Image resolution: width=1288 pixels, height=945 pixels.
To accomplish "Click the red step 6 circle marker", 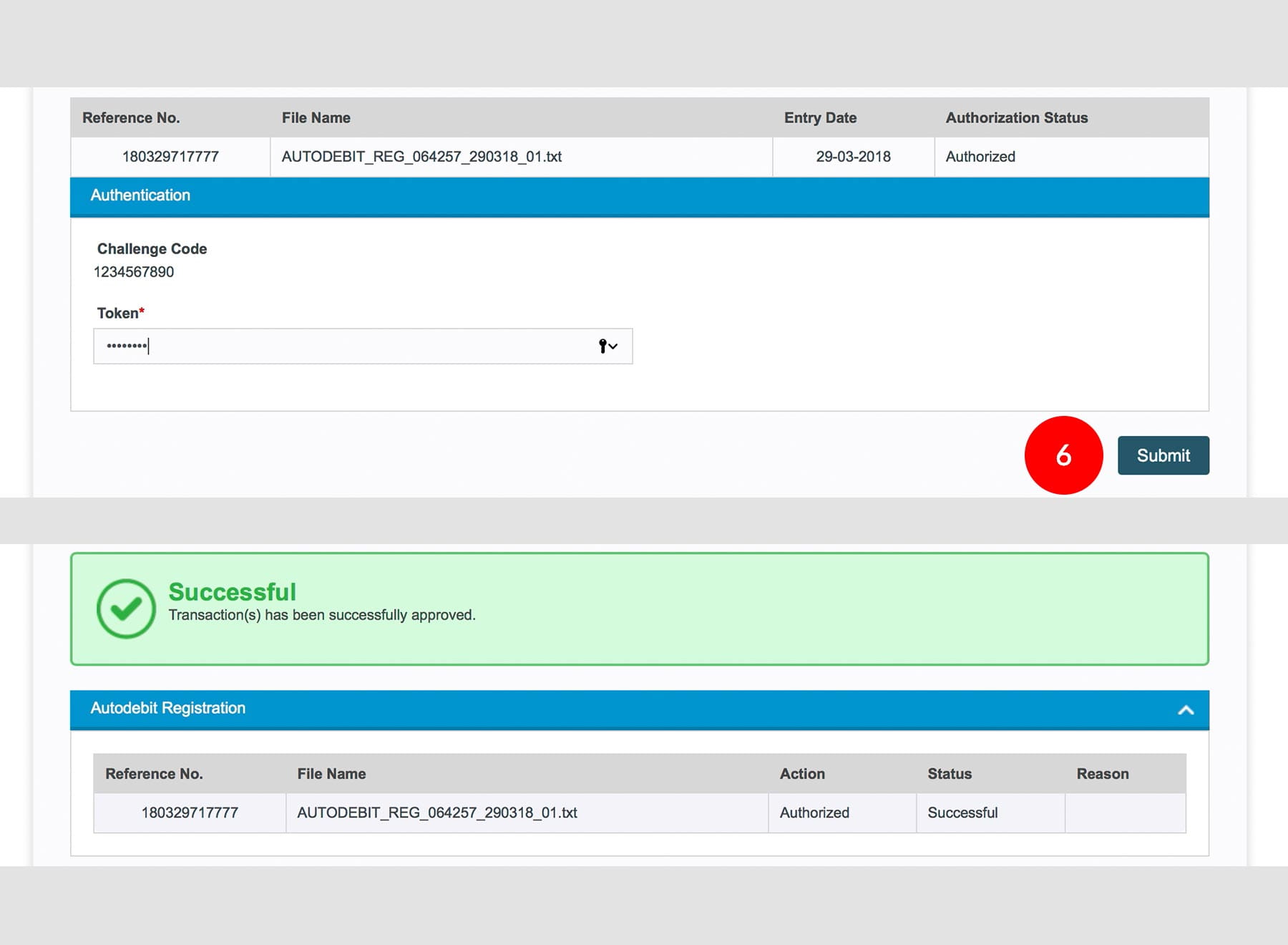I will [x=1063, y=455].
